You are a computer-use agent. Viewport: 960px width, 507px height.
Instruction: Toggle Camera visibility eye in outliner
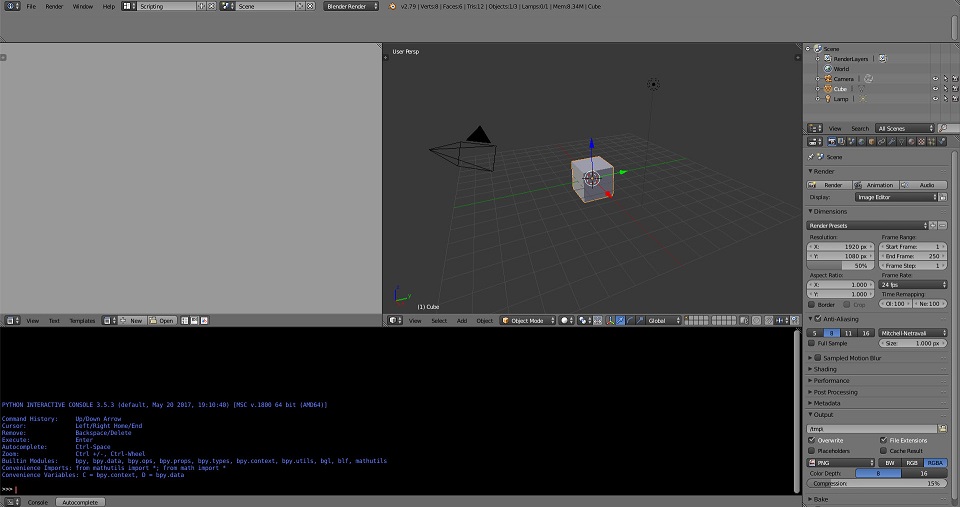pyautogui.click(x=935, y=79)
